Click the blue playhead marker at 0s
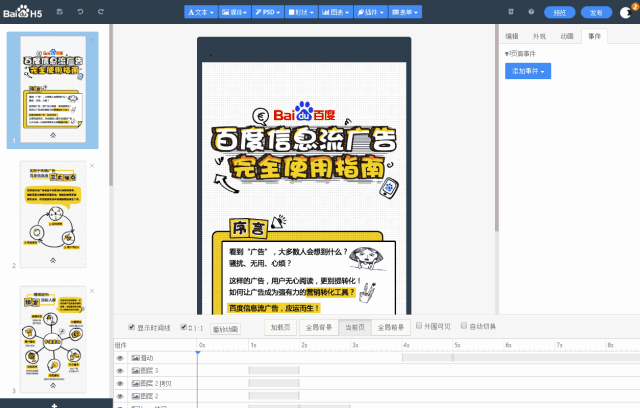The width and height of the screenshot is (640, 408). (x=198, y=353)
